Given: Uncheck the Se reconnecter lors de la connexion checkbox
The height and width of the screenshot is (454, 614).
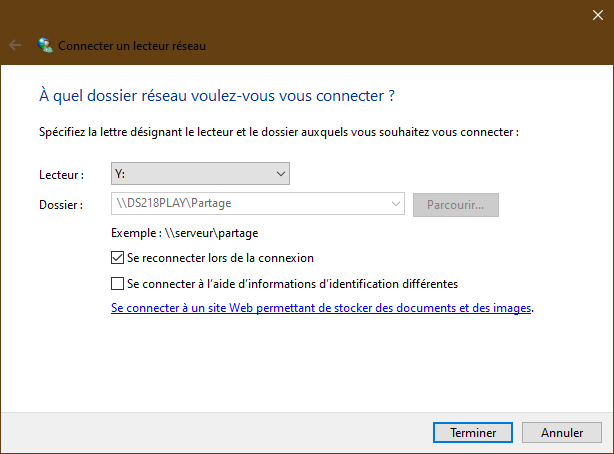Looking at the screenshot, I should (119, 257).
